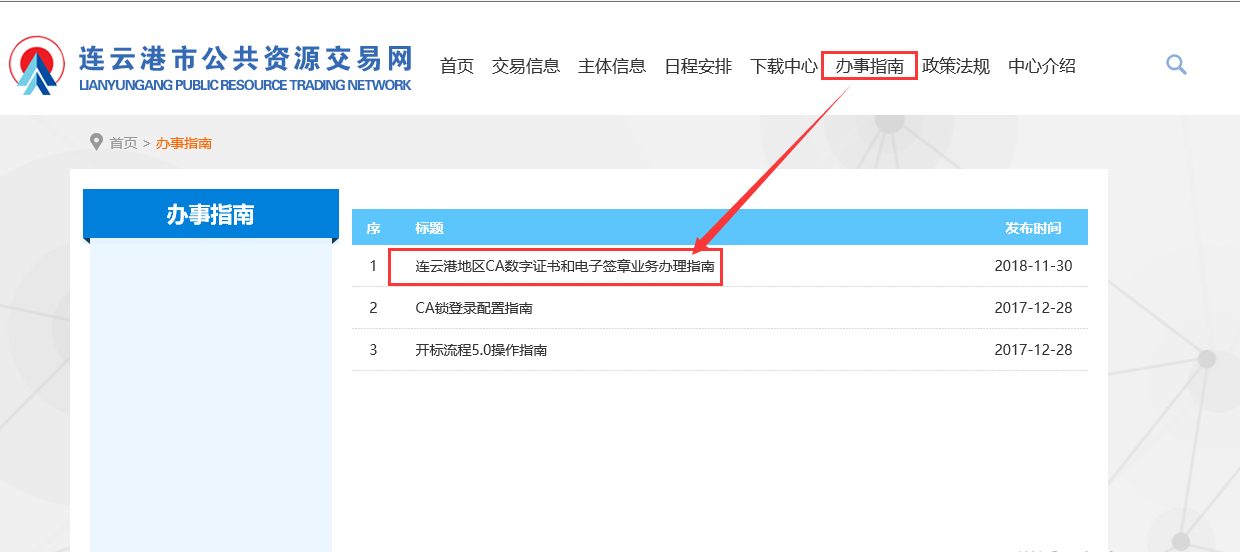Open the 首页 navigation menu item
1240x552 pixels.
click(457, 66)
